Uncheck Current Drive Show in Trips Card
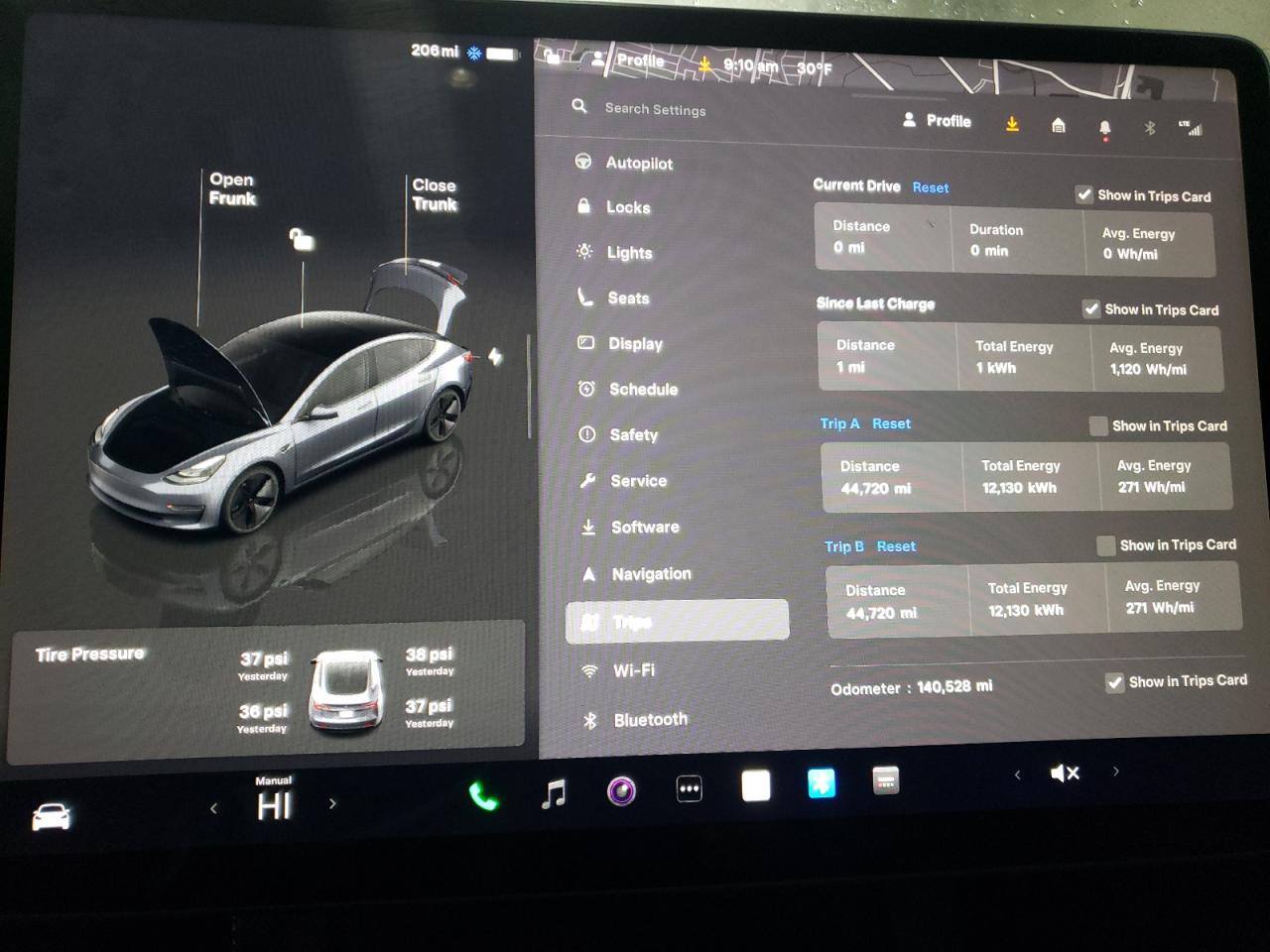This screenshot has height=952, width=1270. [1084, 194]
